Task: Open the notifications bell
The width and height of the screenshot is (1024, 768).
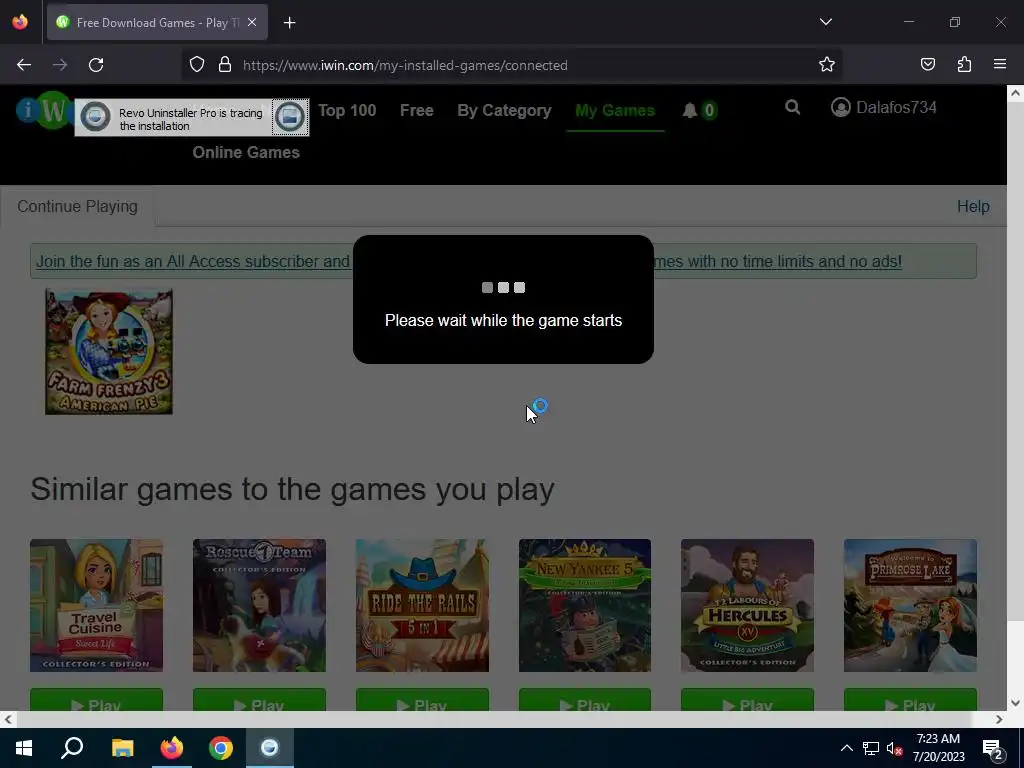Action: point(690,110)
